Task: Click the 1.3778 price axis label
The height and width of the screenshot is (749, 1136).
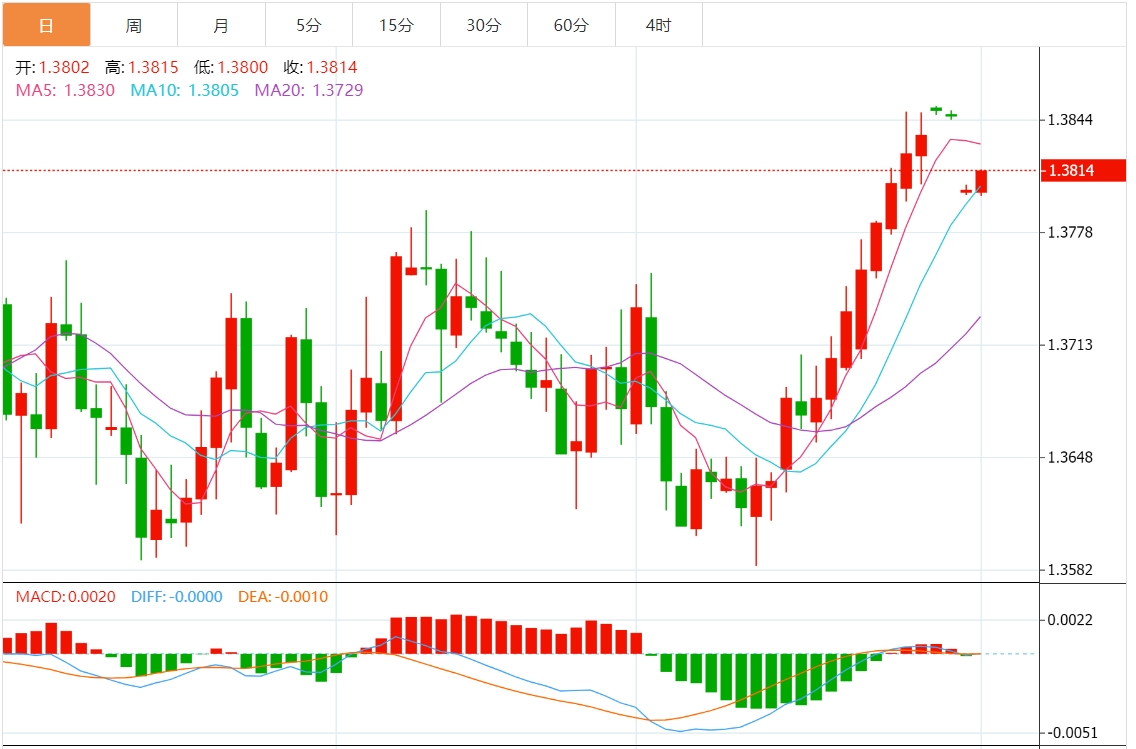Action: tap(1070, 233)
